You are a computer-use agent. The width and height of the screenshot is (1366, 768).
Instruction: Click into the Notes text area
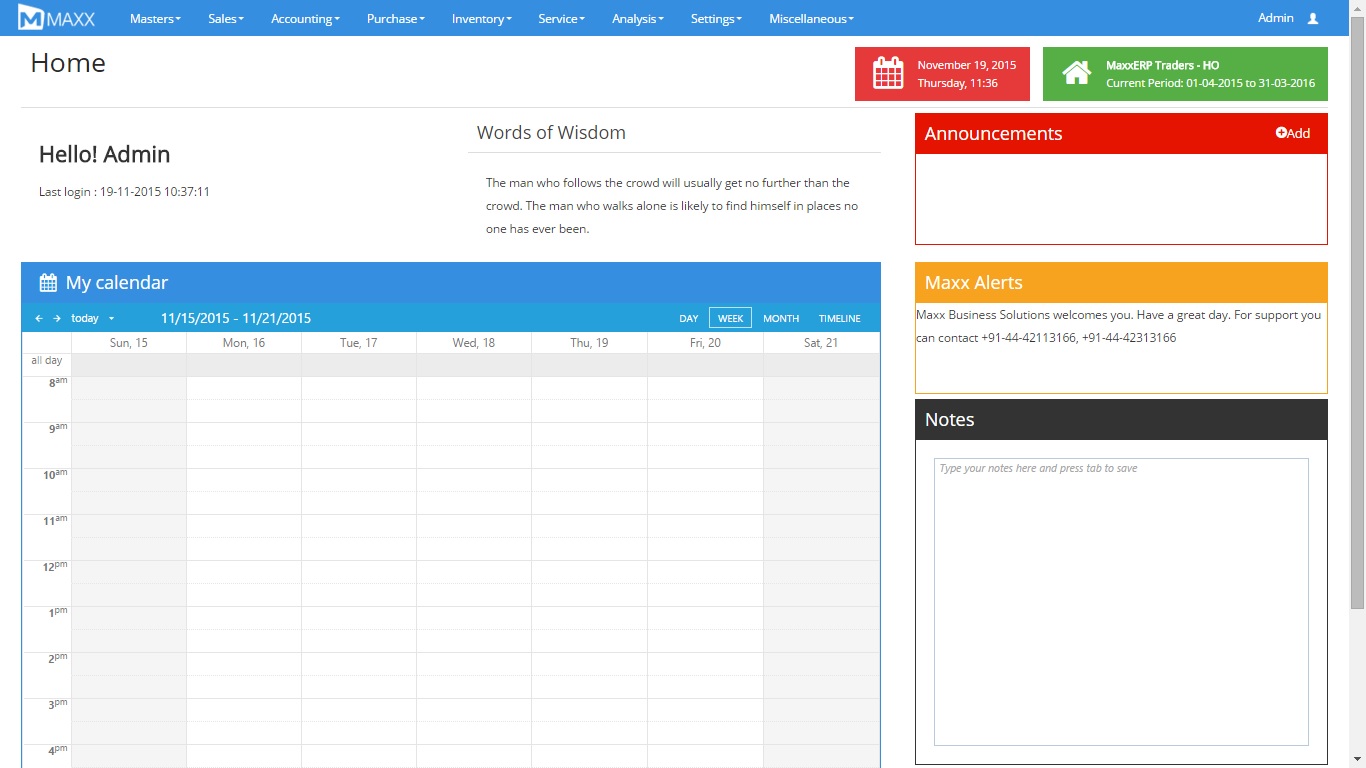[1120, 600]
